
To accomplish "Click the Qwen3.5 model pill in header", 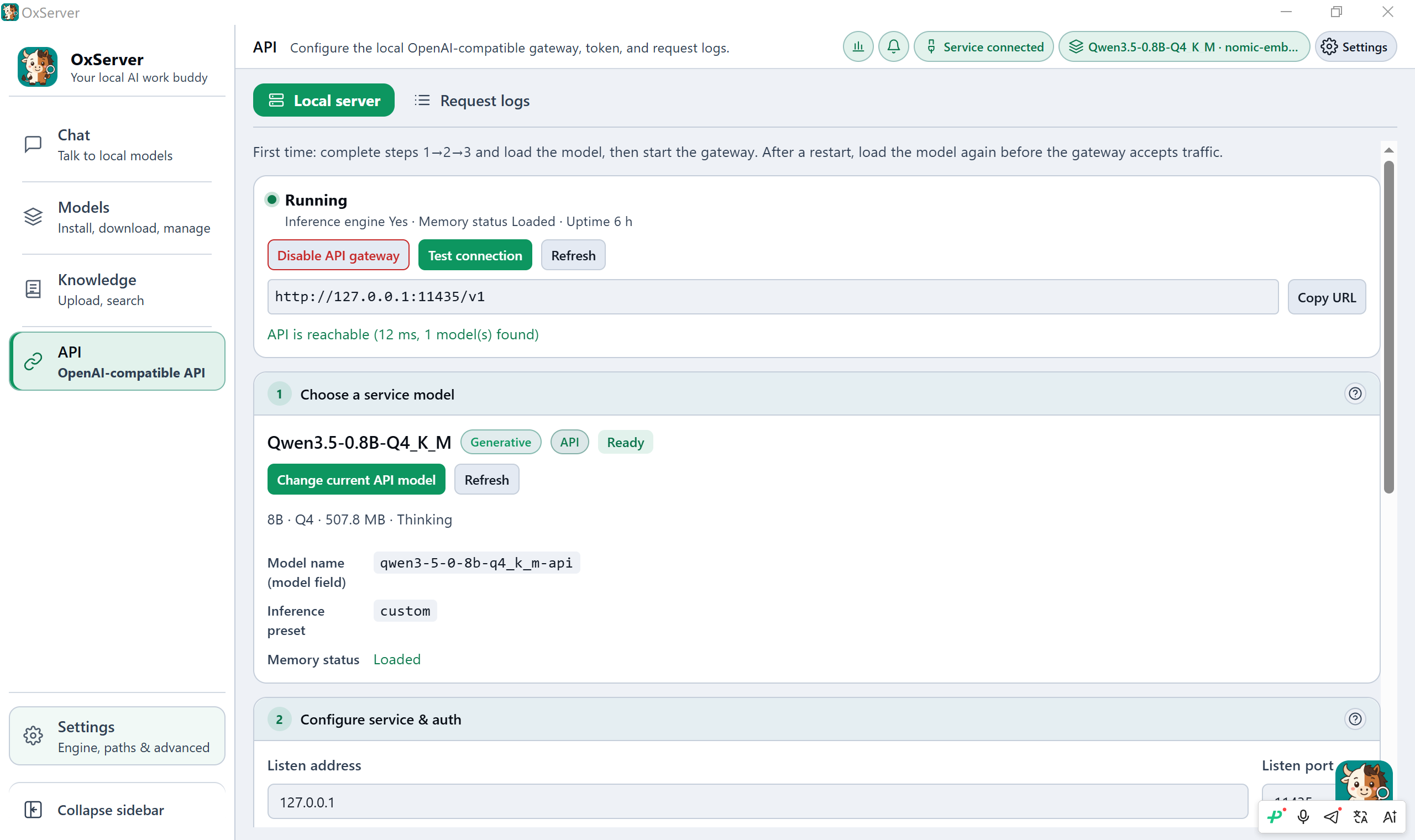I will [x=1184, y=47].
